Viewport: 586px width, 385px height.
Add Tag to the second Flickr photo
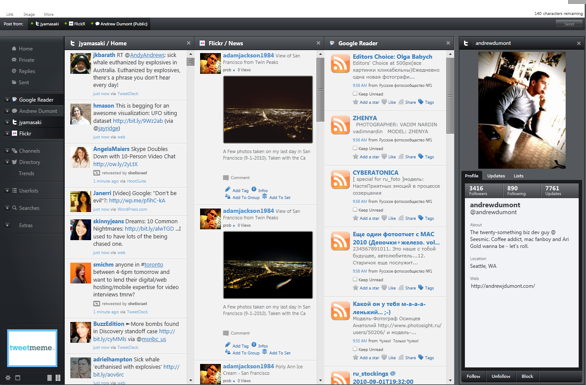click(237, 345)
